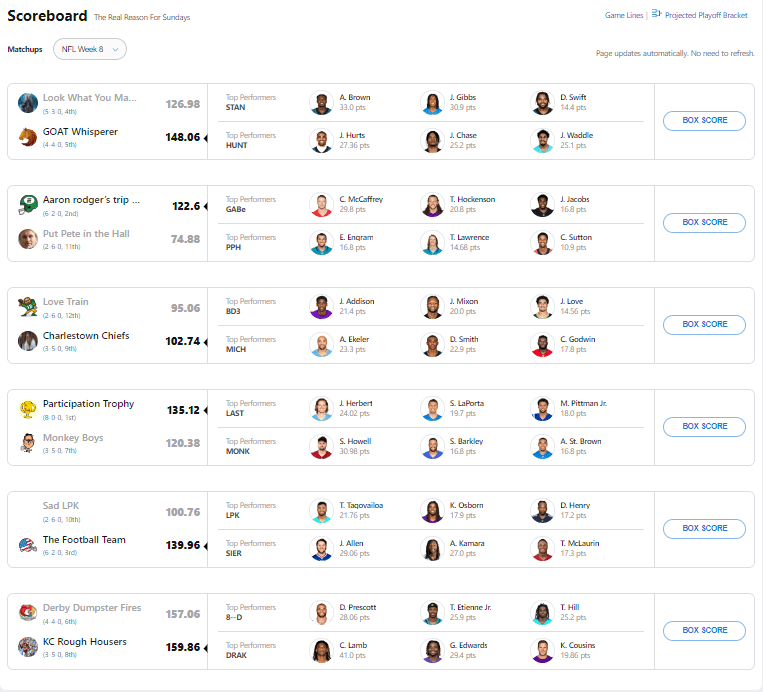Open the NFL Week 8 matchups dropdown
The width and height of the screenshot is (763, 692).
90,49
